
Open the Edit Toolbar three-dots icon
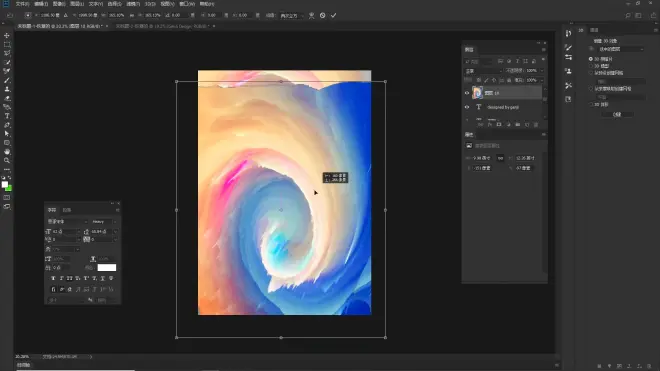point(7,169)
